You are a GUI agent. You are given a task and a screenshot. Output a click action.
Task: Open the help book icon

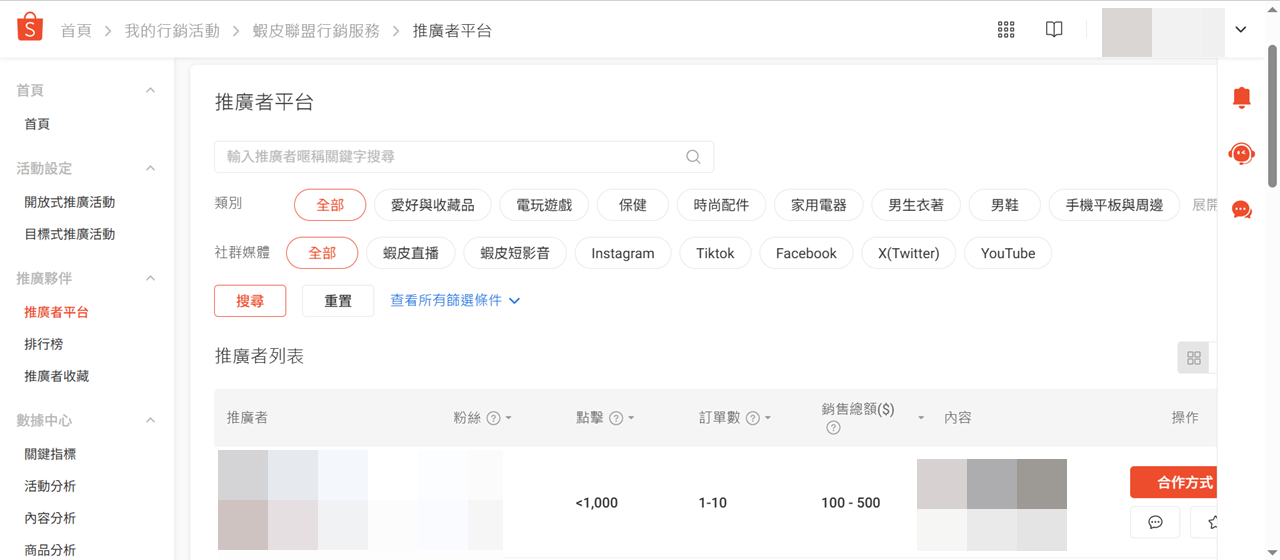(1054, 30)
